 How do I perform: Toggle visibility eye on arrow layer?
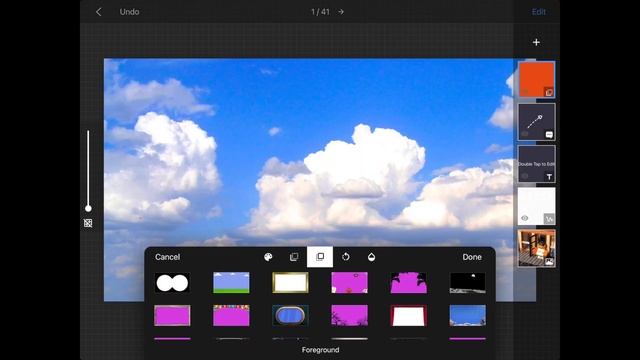(524, 134)
